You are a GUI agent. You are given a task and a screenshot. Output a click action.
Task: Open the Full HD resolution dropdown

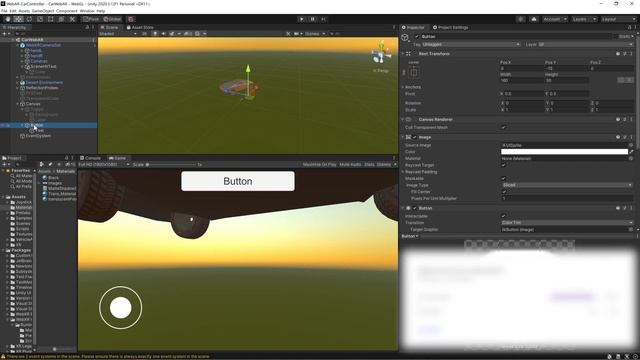coord(104,164)
